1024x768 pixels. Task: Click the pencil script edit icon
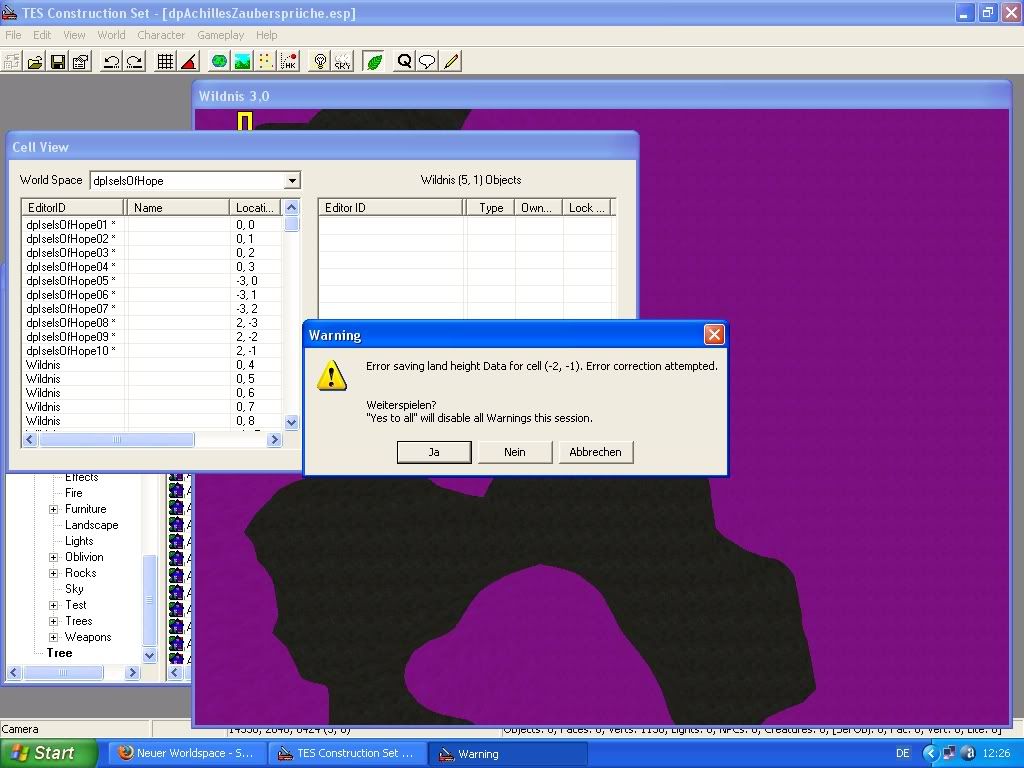[451, 61]
